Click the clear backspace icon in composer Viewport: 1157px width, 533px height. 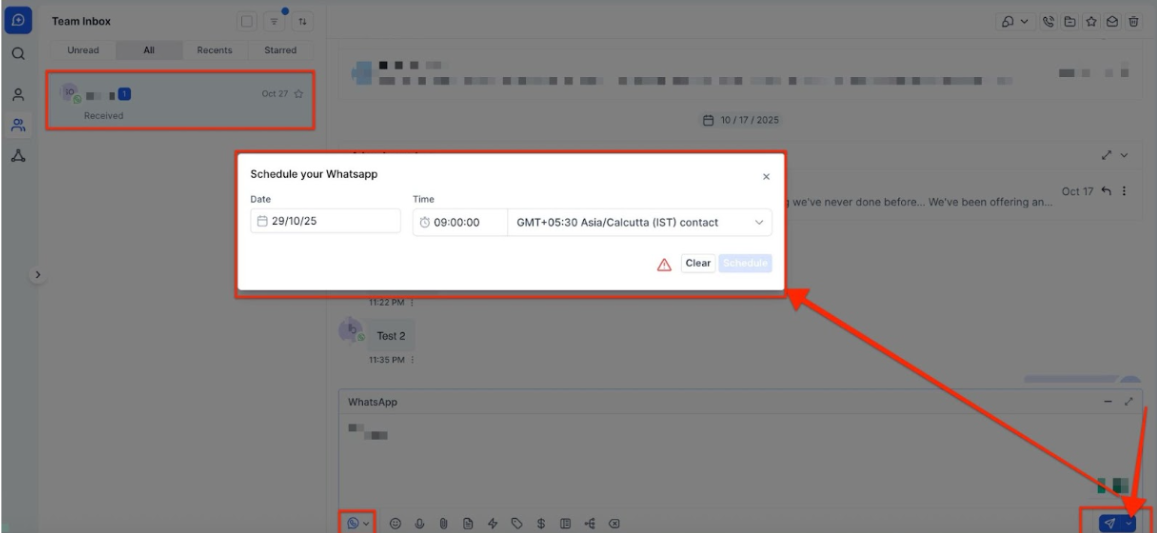click(x=614, y=523)
